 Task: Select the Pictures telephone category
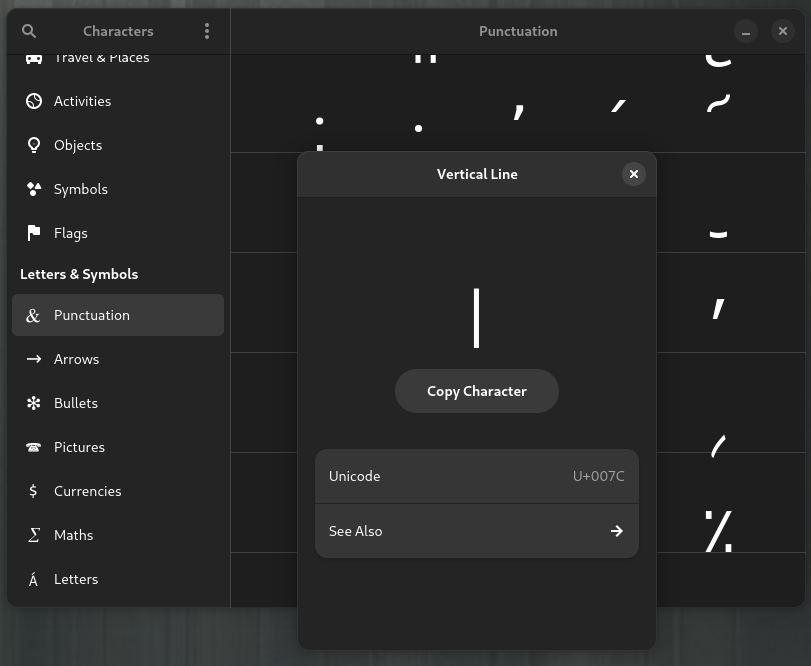pos(118,447)
